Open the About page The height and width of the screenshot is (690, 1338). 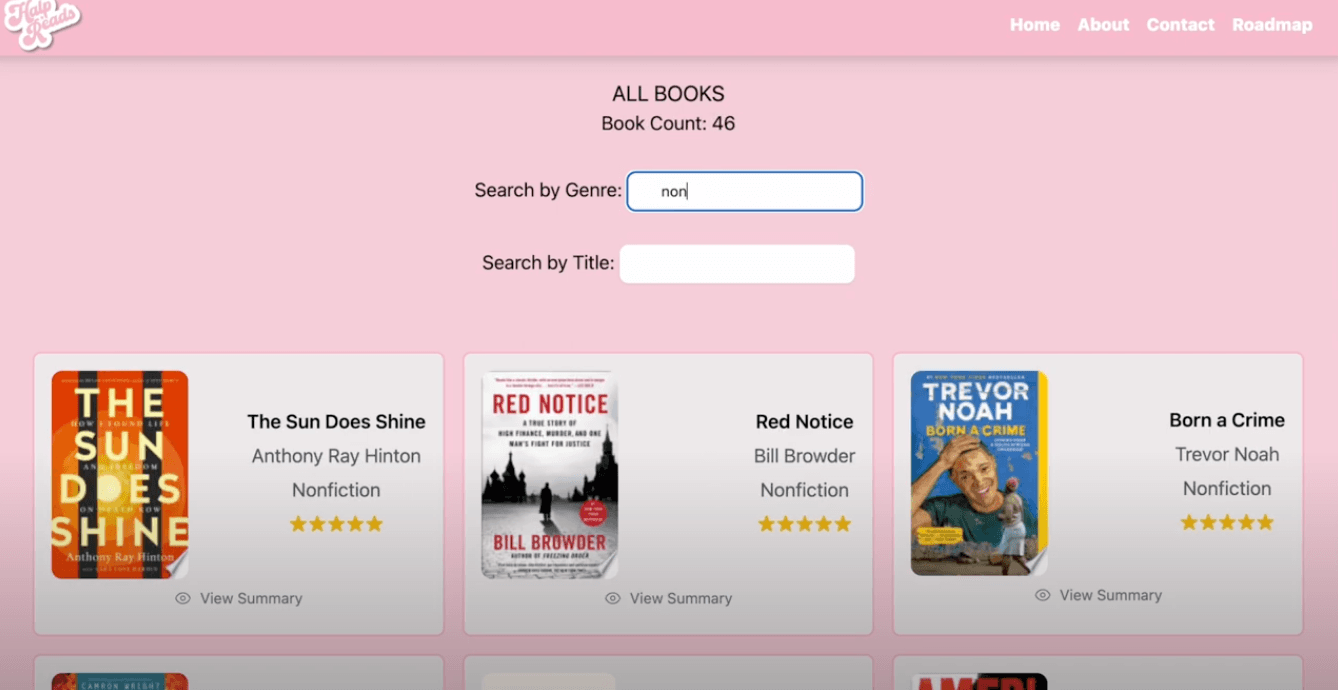point(1103,25)
